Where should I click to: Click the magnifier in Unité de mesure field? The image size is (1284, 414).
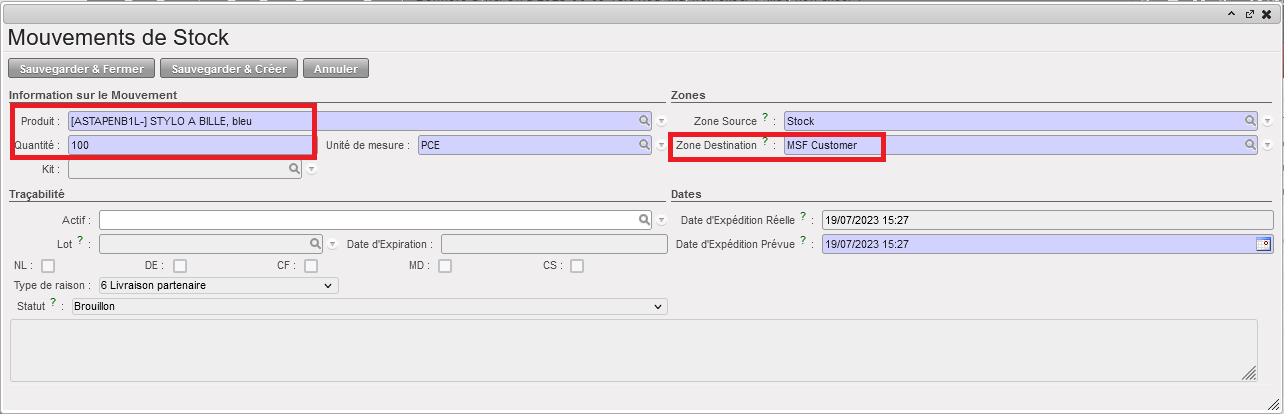tap(645, 145)
